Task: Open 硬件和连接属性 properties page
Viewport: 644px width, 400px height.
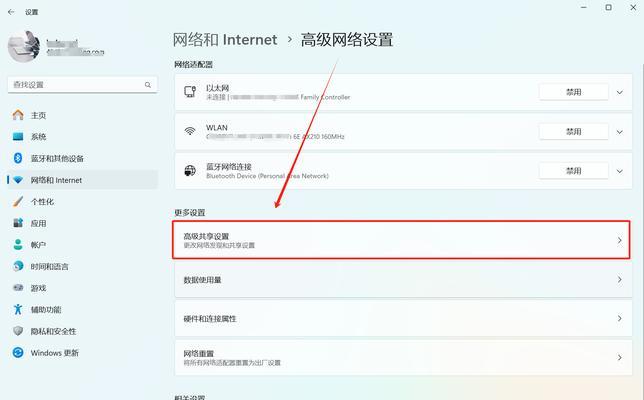Action: click(400, 319)
